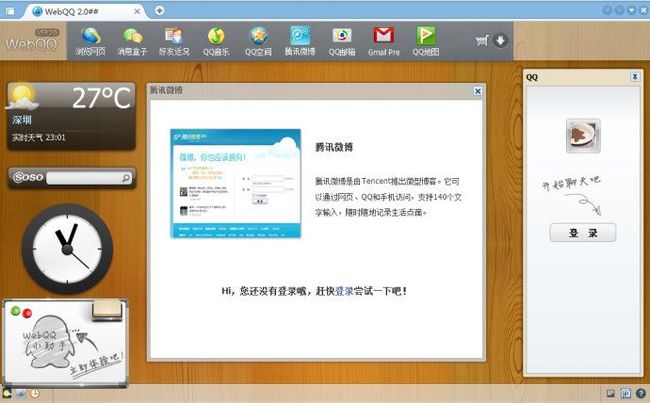Open the Gmail Pre app
Image resolution: width=650 pixels, height=403 pixels.
tap(384, 41)
